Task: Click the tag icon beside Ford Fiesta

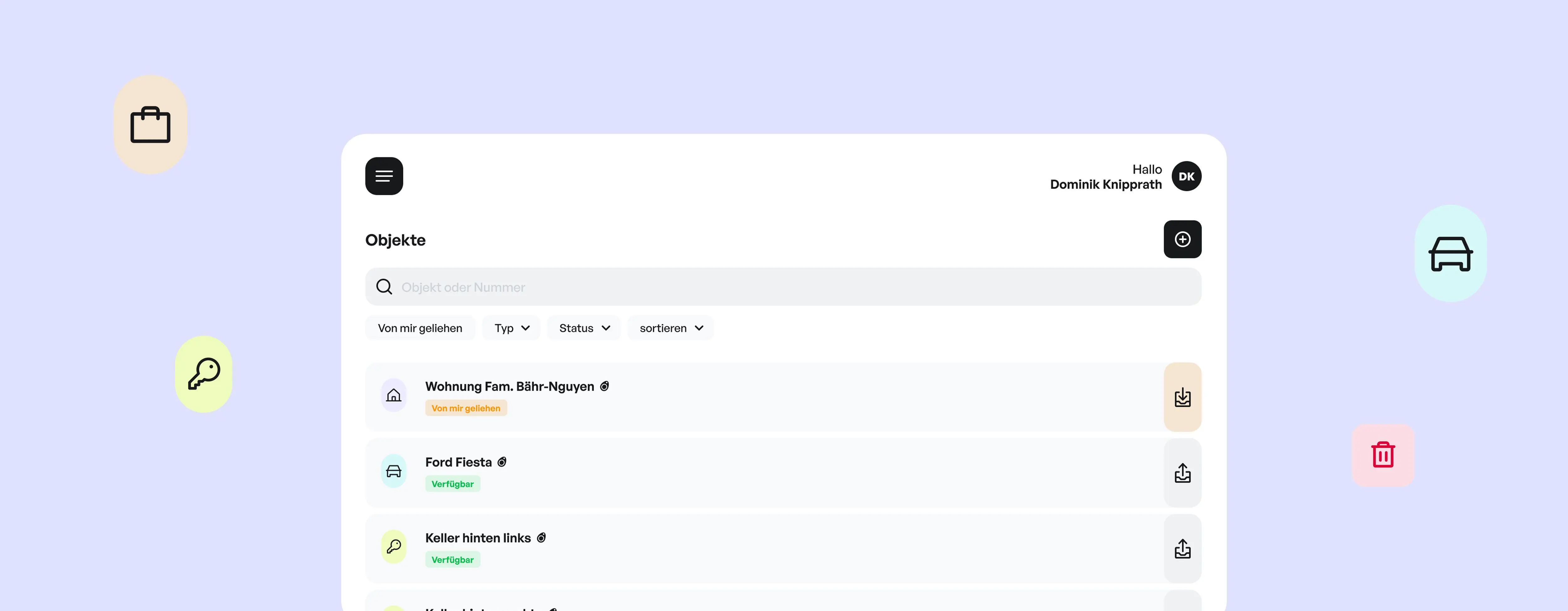Action: (x=502, y=462)
